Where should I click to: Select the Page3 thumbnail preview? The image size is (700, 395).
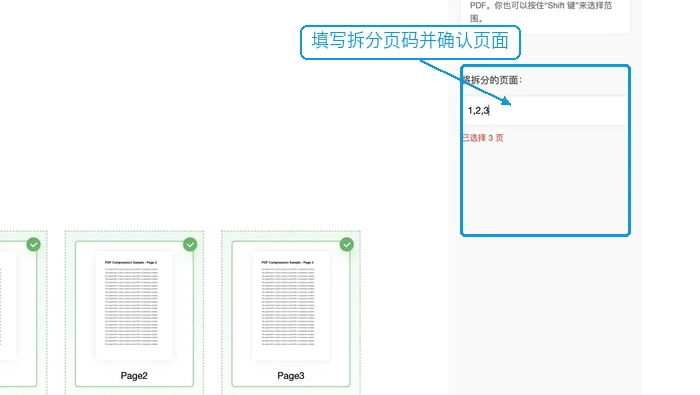coord(291,306)
